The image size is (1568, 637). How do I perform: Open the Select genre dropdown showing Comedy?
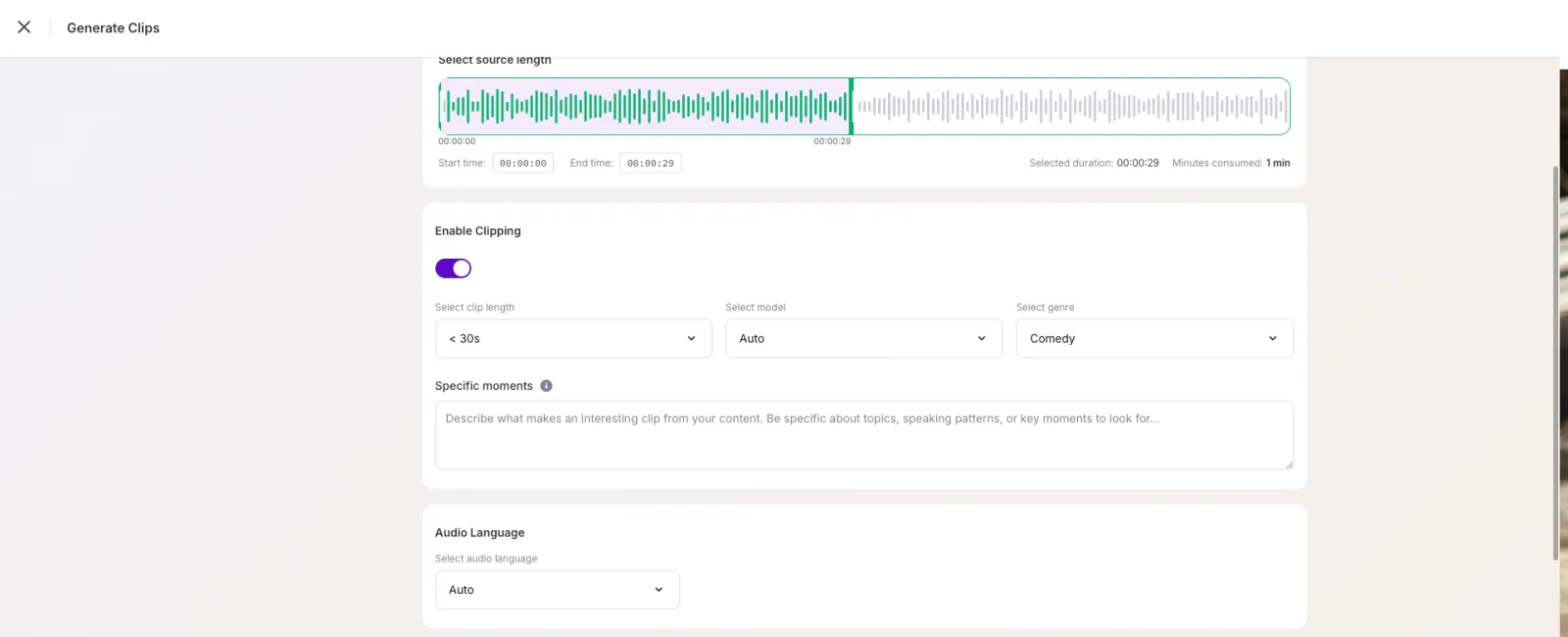[x=1154, y=338]
